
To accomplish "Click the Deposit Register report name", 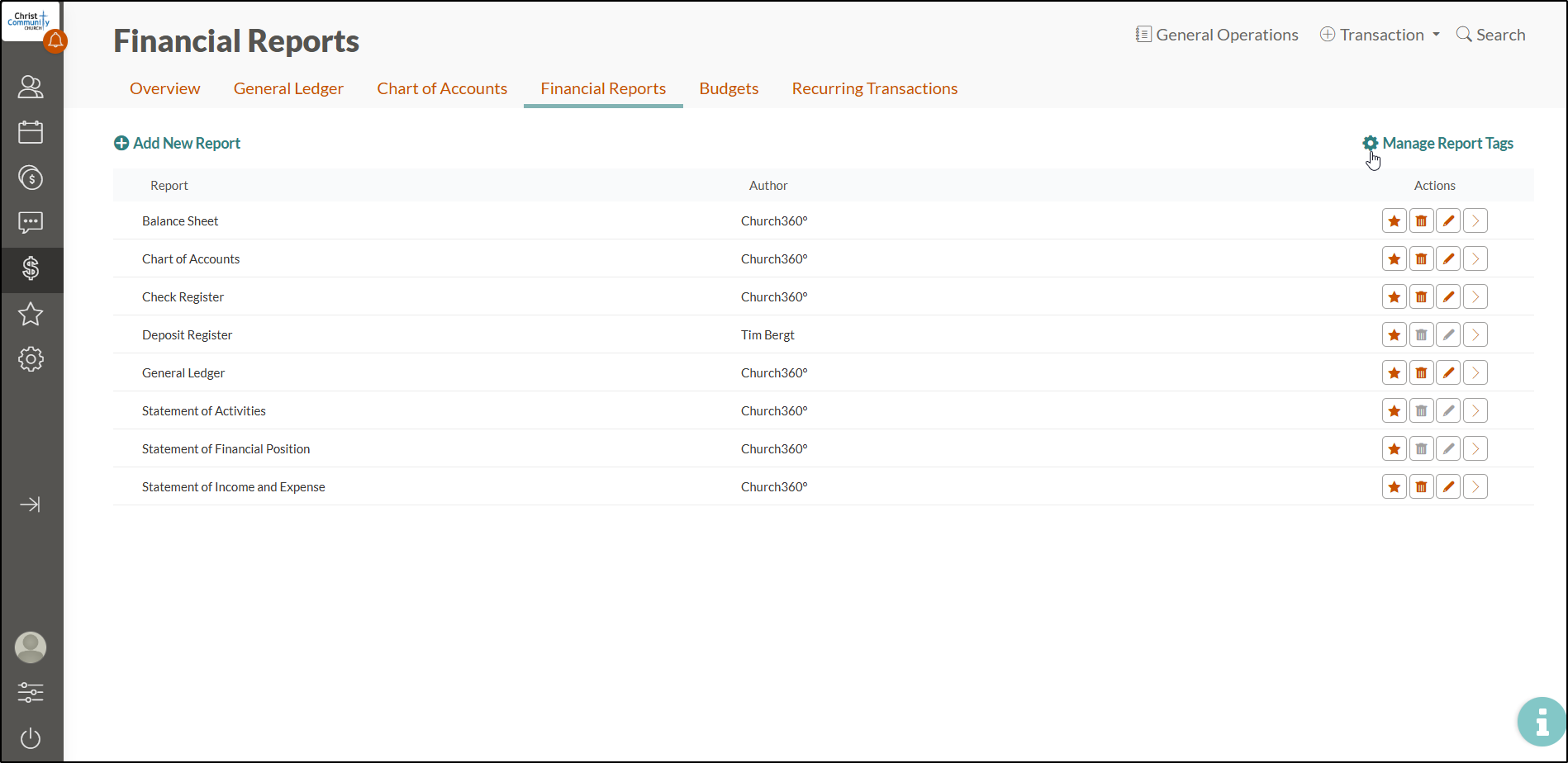I will pos(187,335).
